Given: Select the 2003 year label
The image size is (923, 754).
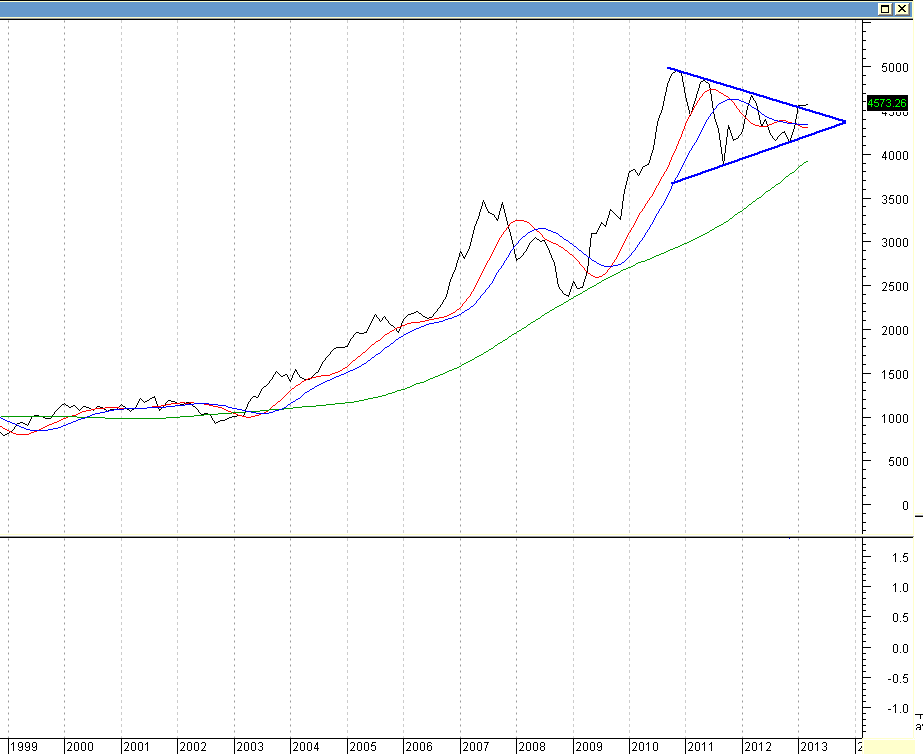Looking at the screenshot, I should (249, 746).
